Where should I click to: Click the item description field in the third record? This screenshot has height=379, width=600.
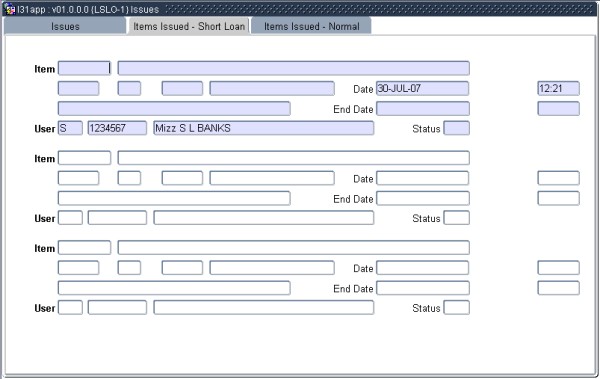coord(293,248)
